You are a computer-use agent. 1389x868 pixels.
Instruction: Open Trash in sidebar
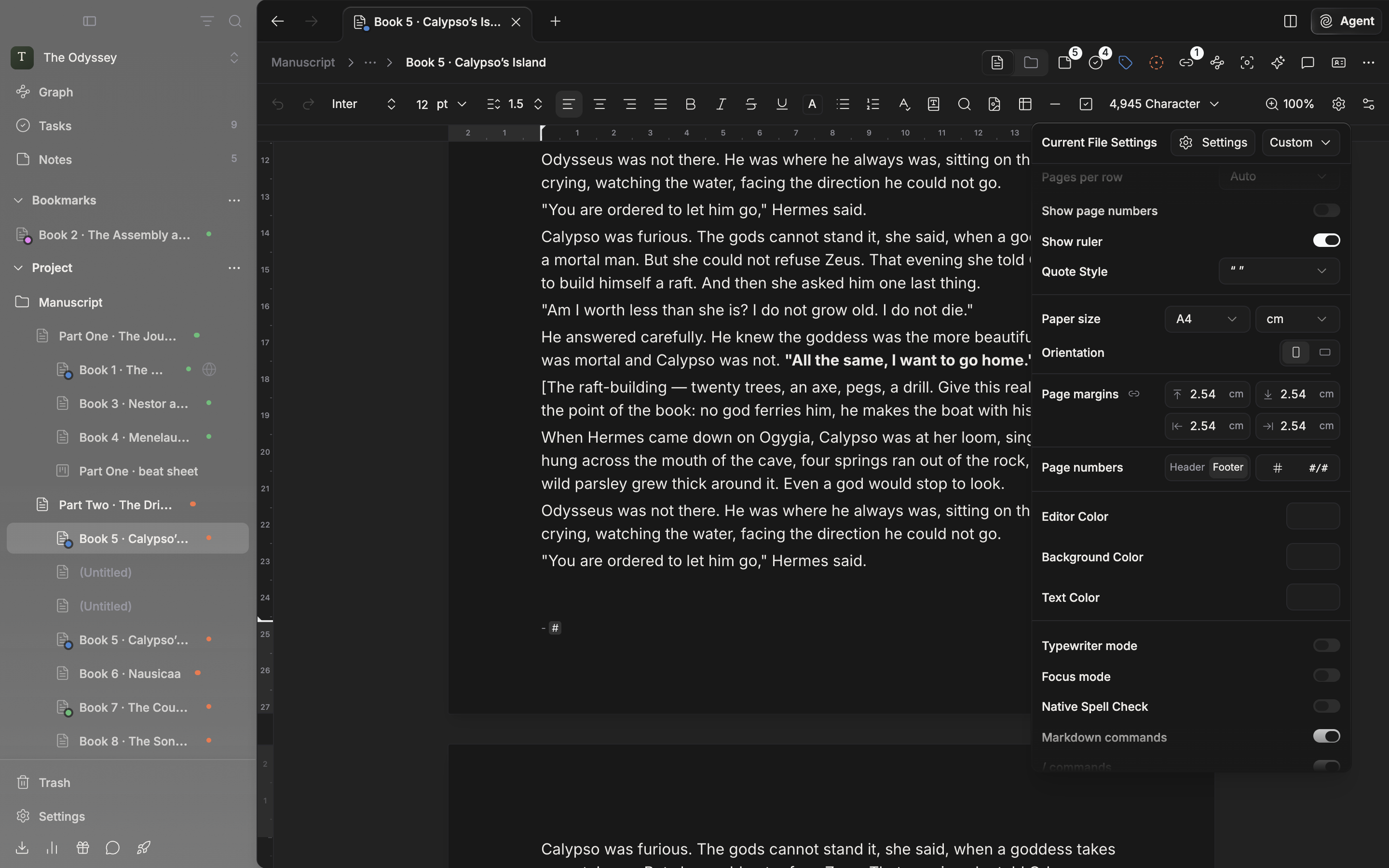(x=127, y=783)
